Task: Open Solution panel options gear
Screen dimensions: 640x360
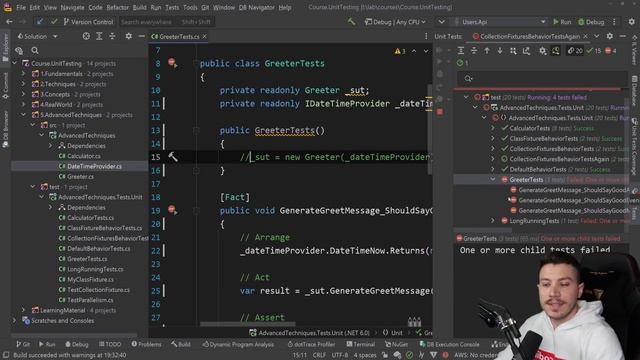Action: click(129, 36)
